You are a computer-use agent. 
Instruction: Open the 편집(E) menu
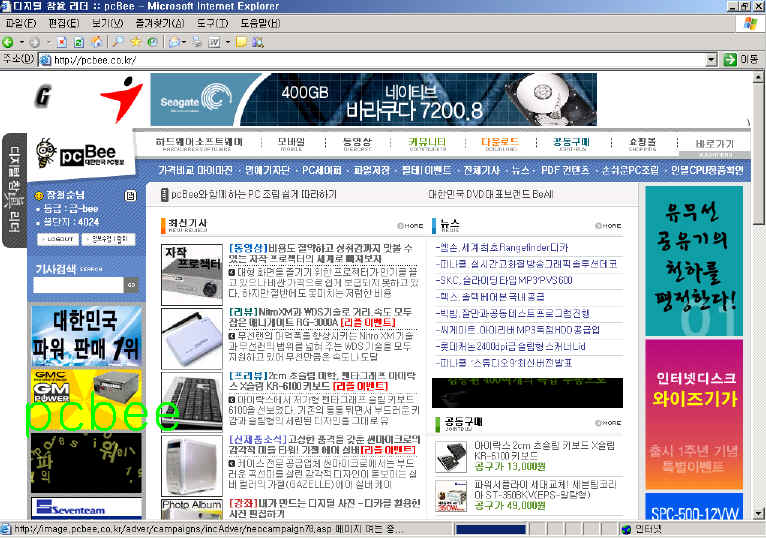pyautogui.click(x=64, y=23)
